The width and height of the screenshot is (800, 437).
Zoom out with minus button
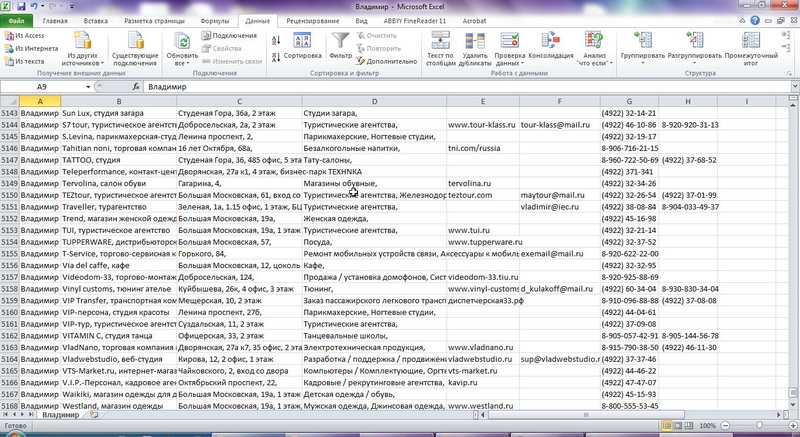click(725, 425)
